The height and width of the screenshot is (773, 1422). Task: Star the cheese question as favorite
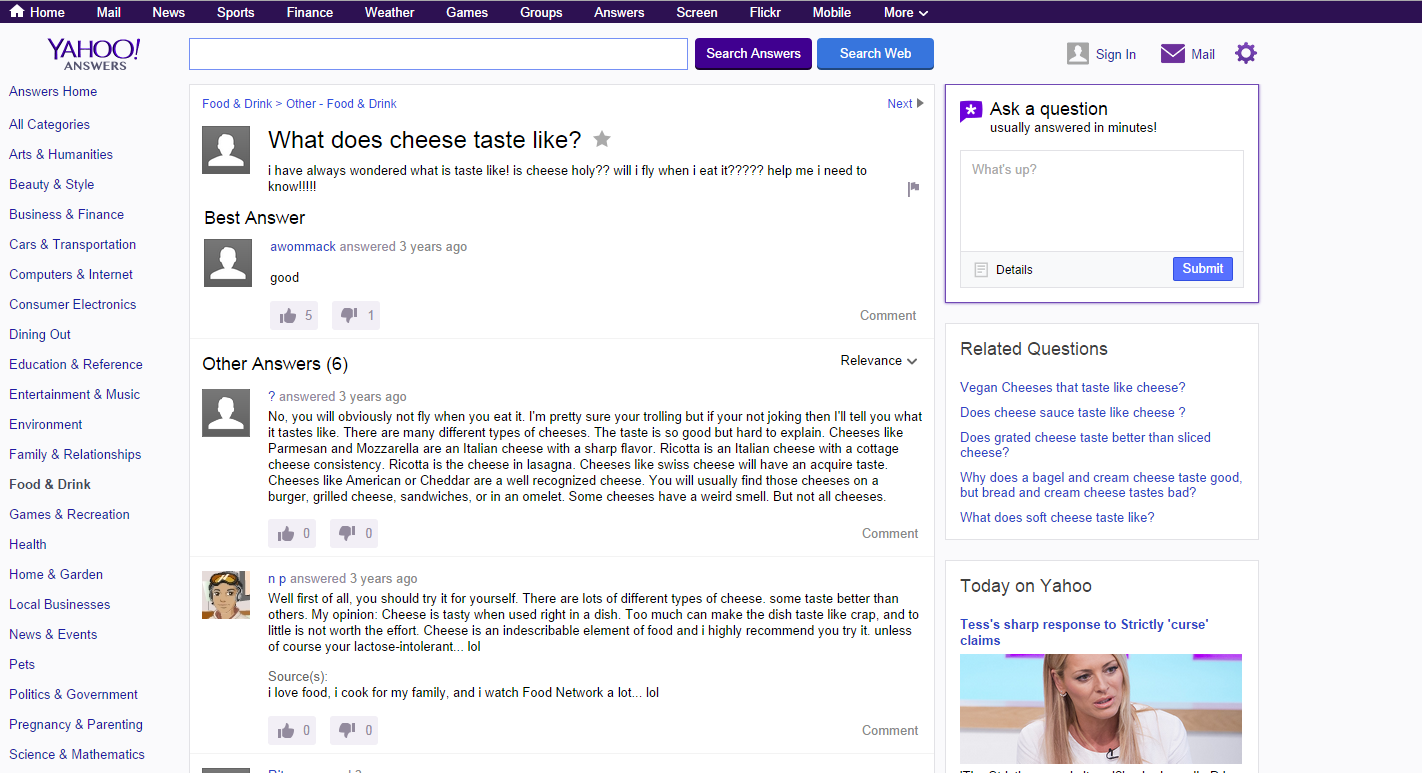pyautogui.click(x=602, y=139)
